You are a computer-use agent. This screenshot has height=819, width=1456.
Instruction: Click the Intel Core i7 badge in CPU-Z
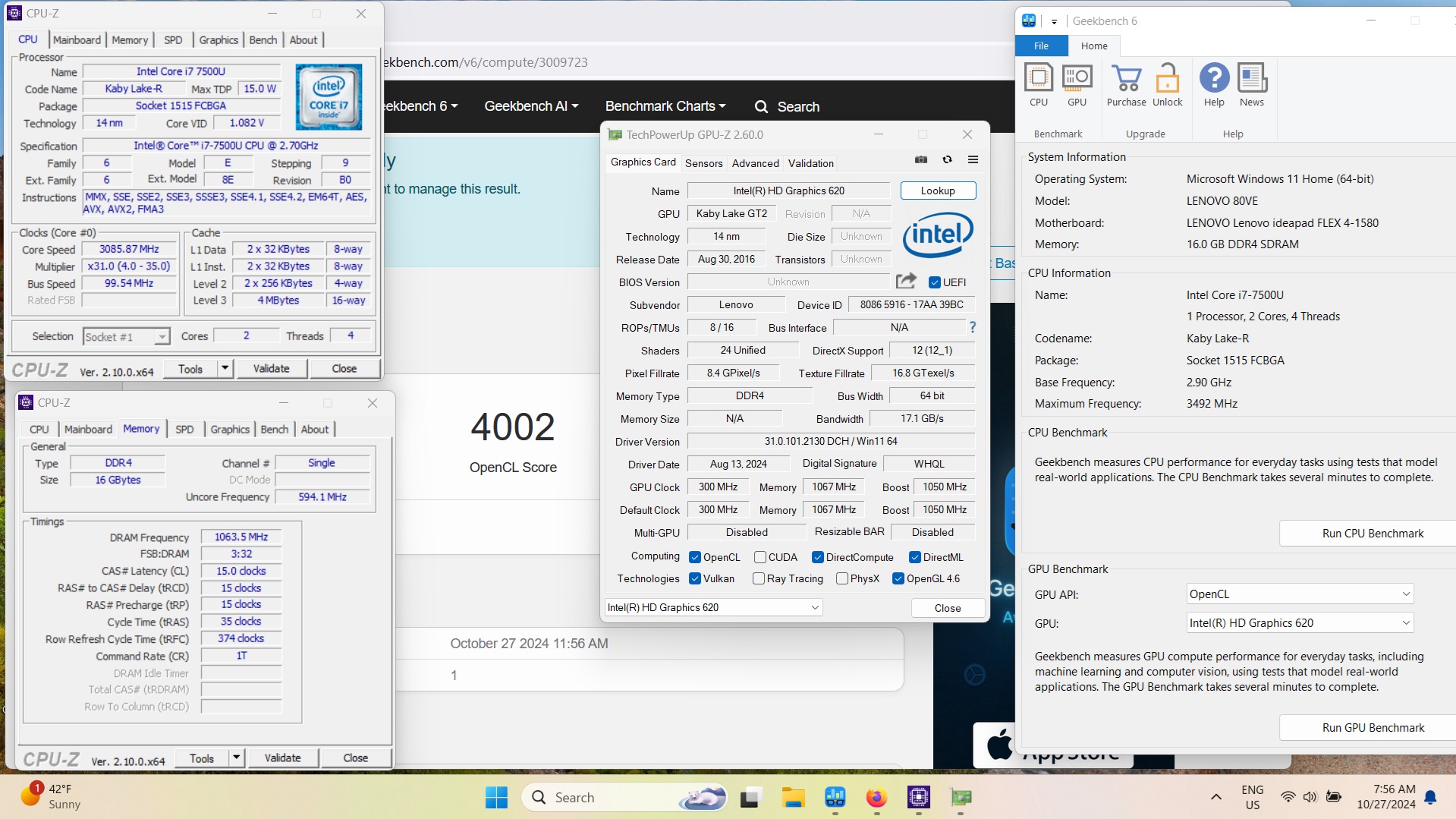329,96
